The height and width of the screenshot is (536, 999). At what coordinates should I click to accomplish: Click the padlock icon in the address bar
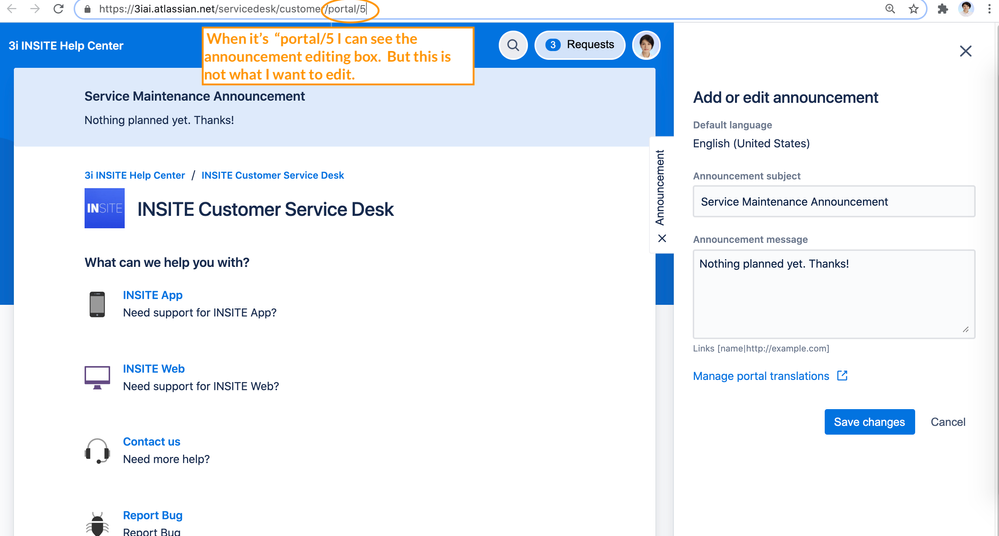click(87, 9)
